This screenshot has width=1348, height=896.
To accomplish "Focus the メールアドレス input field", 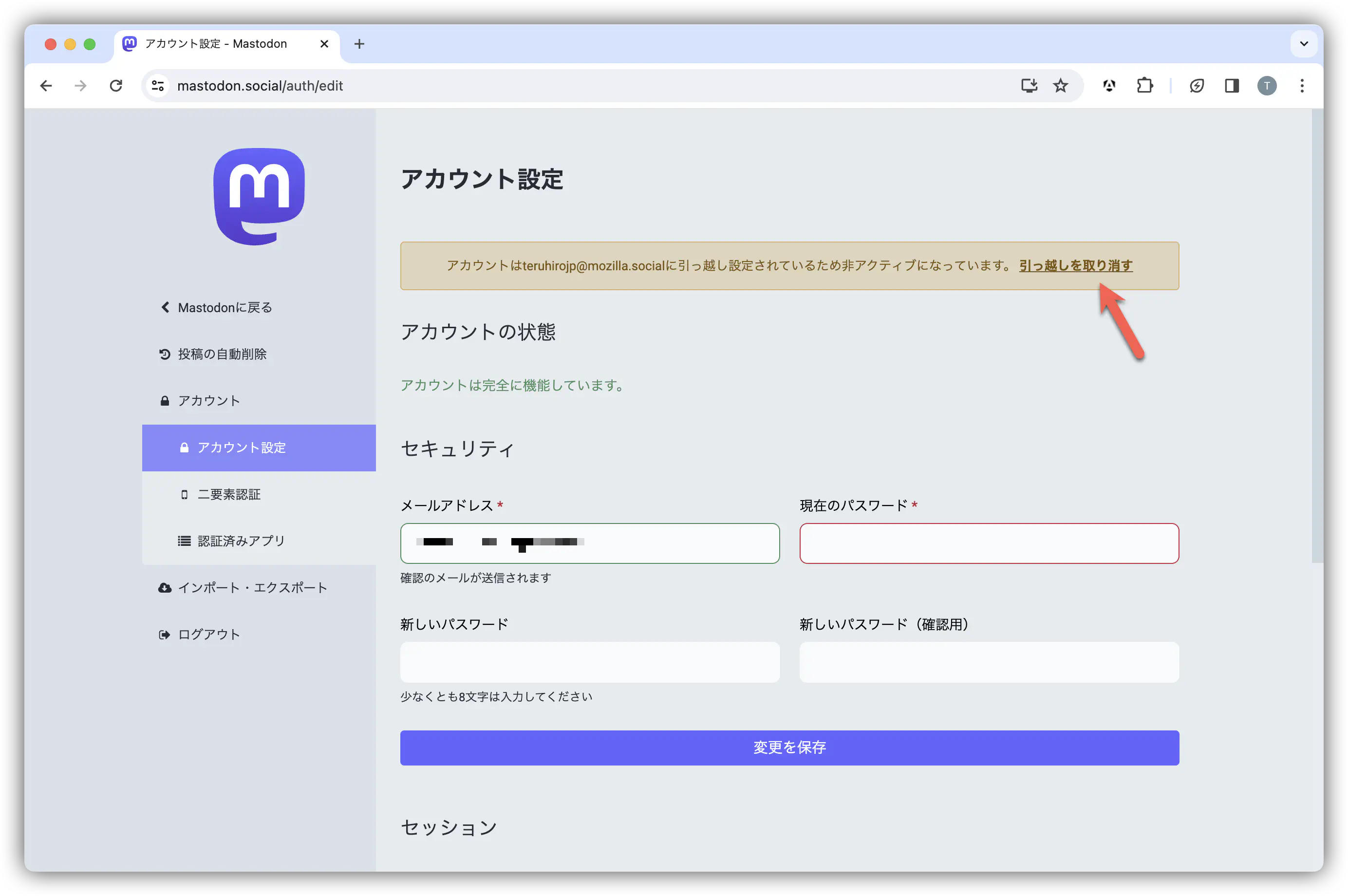I will 590,543.
